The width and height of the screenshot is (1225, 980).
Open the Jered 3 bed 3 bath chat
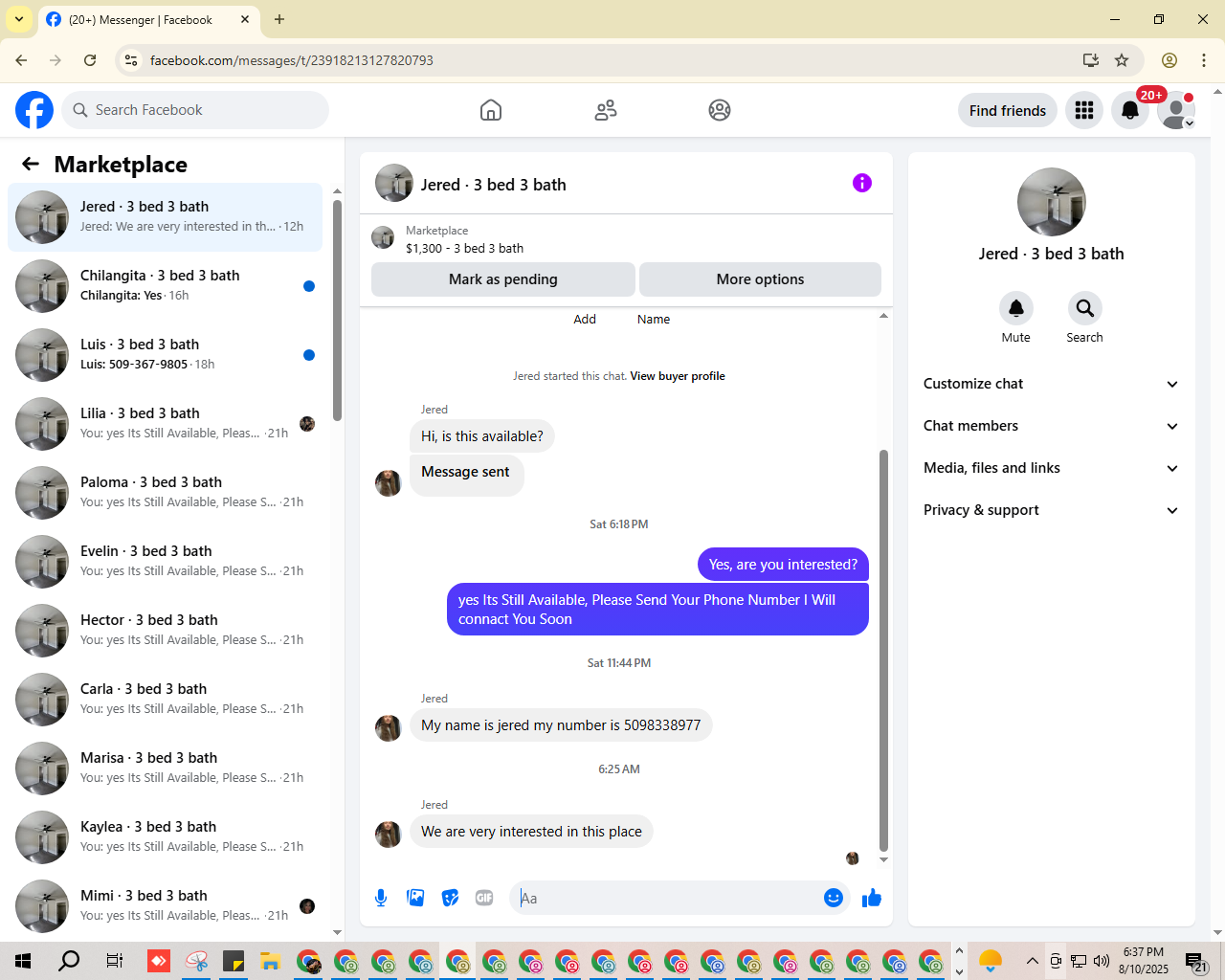165,217
